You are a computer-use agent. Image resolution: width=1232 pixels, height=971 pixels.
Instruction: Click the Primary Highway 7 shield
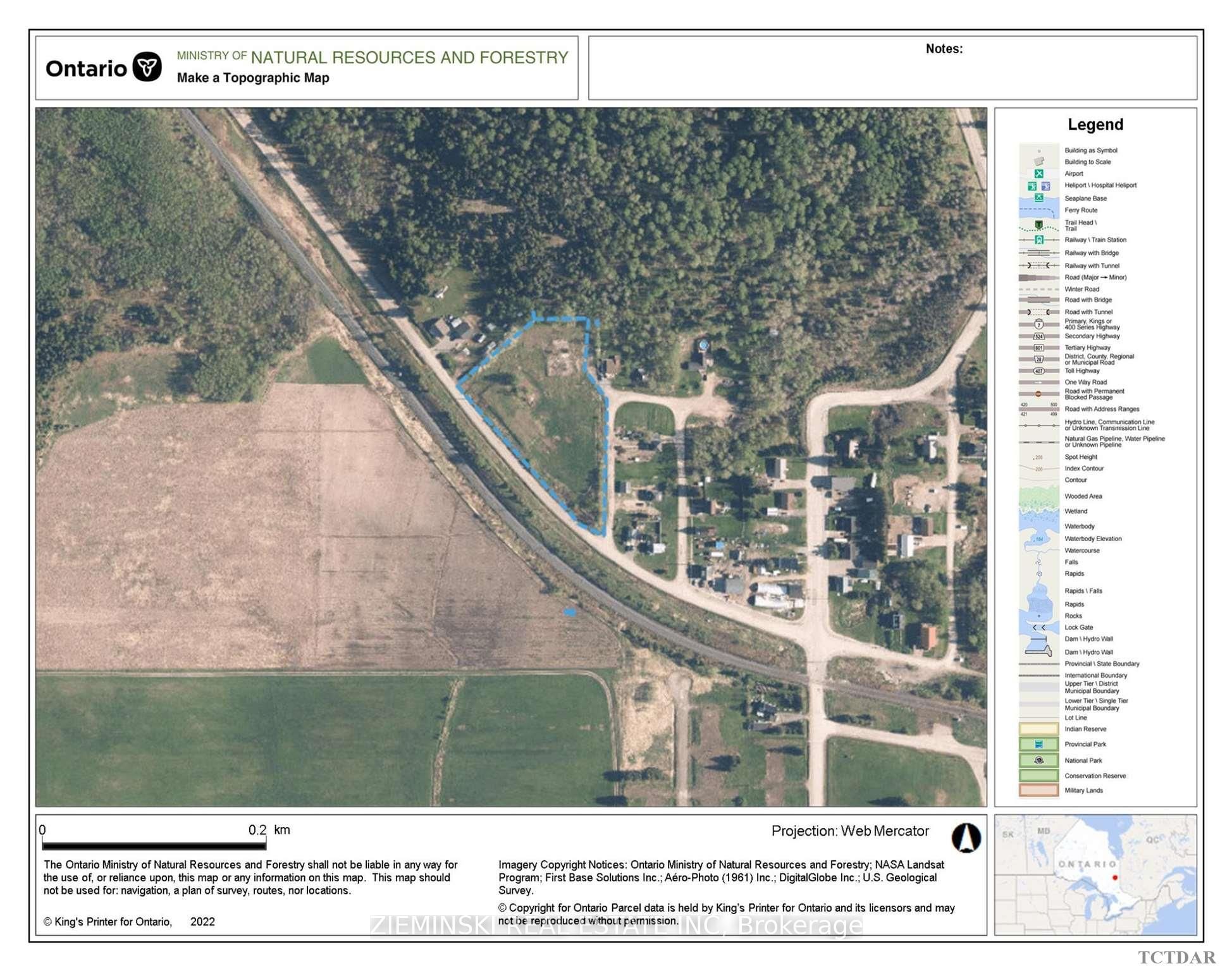tap(1038, 324)
